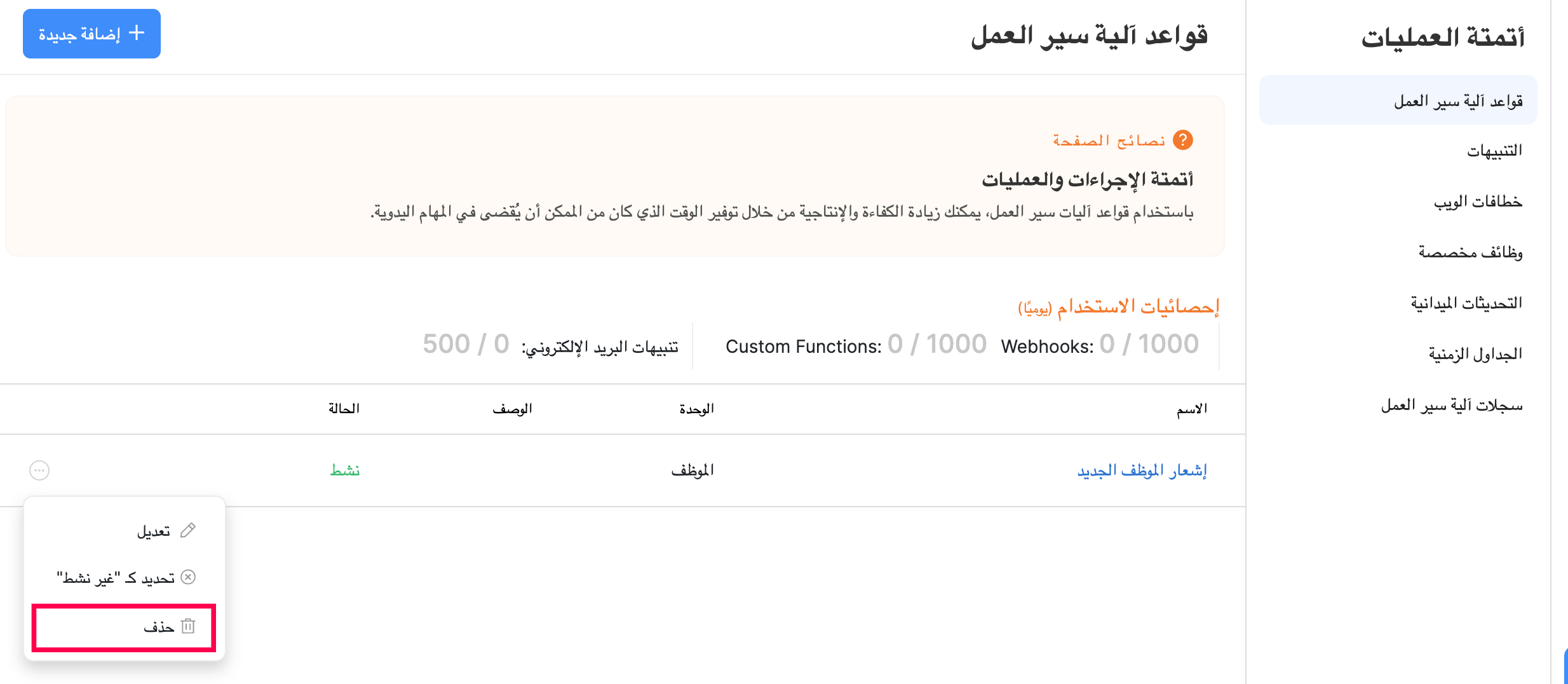Open the إشعار الموظف الجديد rule link
1568x684 pixels.
1142,470
